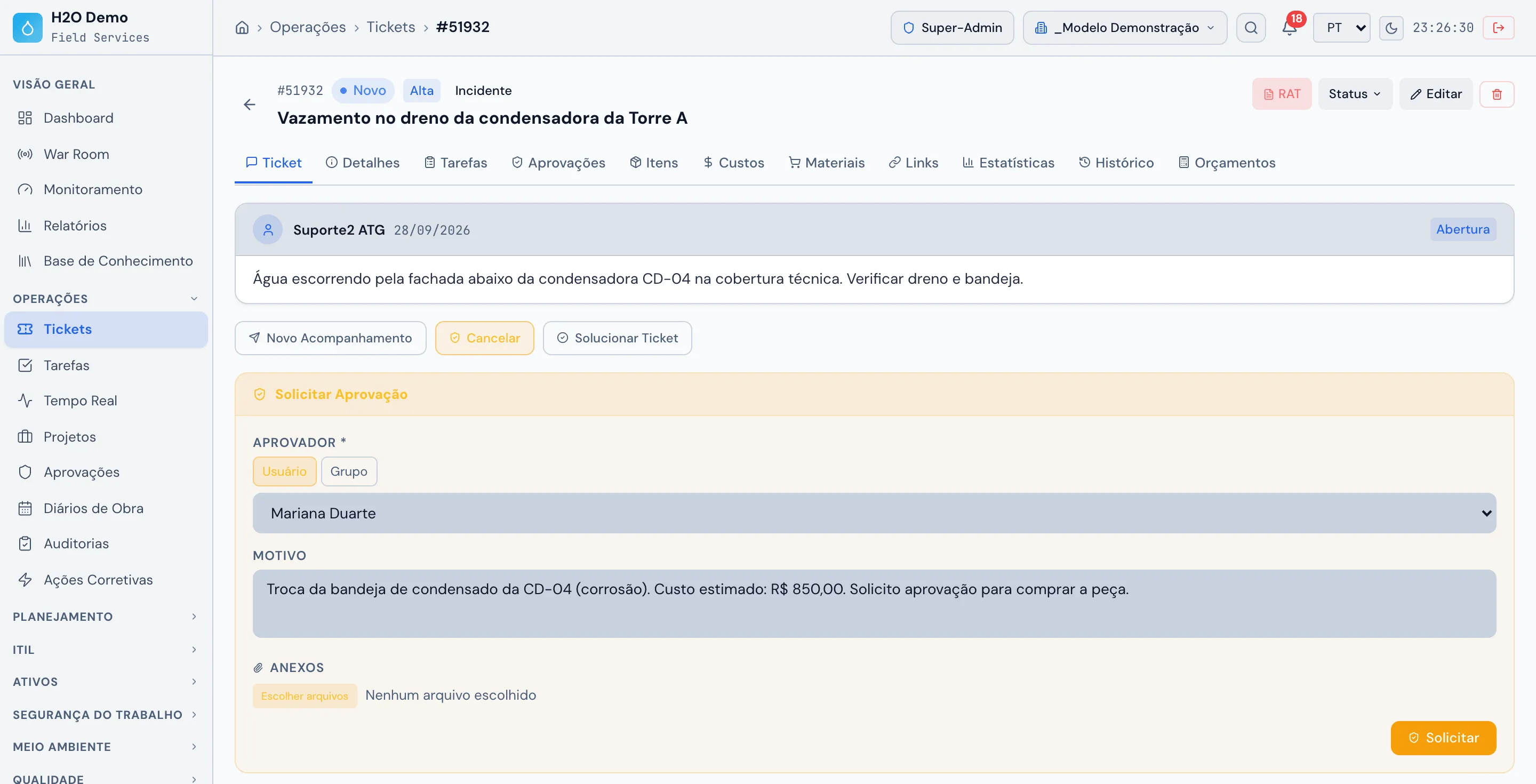Toggle dark mode moon icon
The height and width of the screenshot is (784, 1536).
pos(1391,27)
